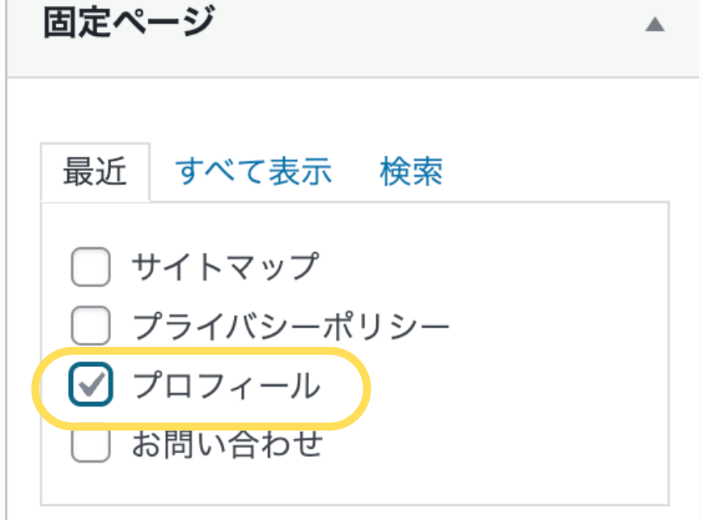Screen dimensions: 702x520
Task: Open the 検索 tab
Action: pos(411,172)
